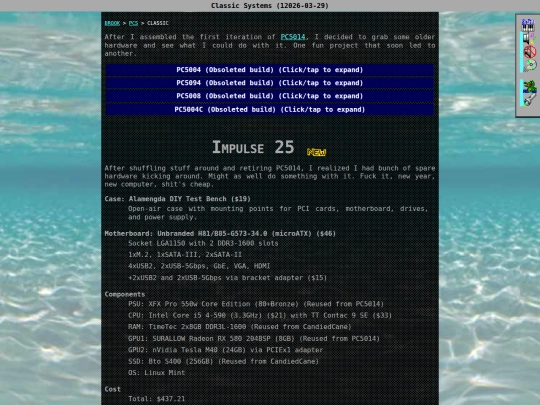Click the Motherboard: Unbranded H81/B85 line
Image resolution: width=540 pixels, height=405 pixels.
coord(220,233)
